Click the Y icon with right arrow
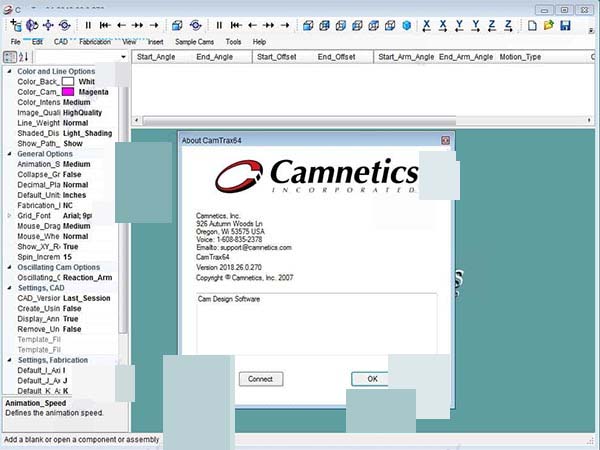 pyautogui.click(x=476, y=26)
